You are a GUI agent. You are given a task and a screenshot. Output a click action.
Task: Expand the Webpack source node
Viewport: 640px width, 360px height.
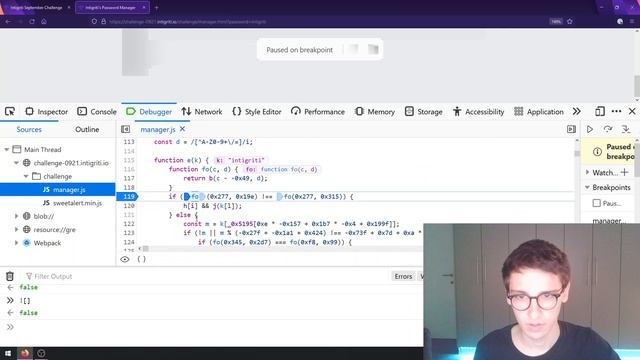pos(16,243)
